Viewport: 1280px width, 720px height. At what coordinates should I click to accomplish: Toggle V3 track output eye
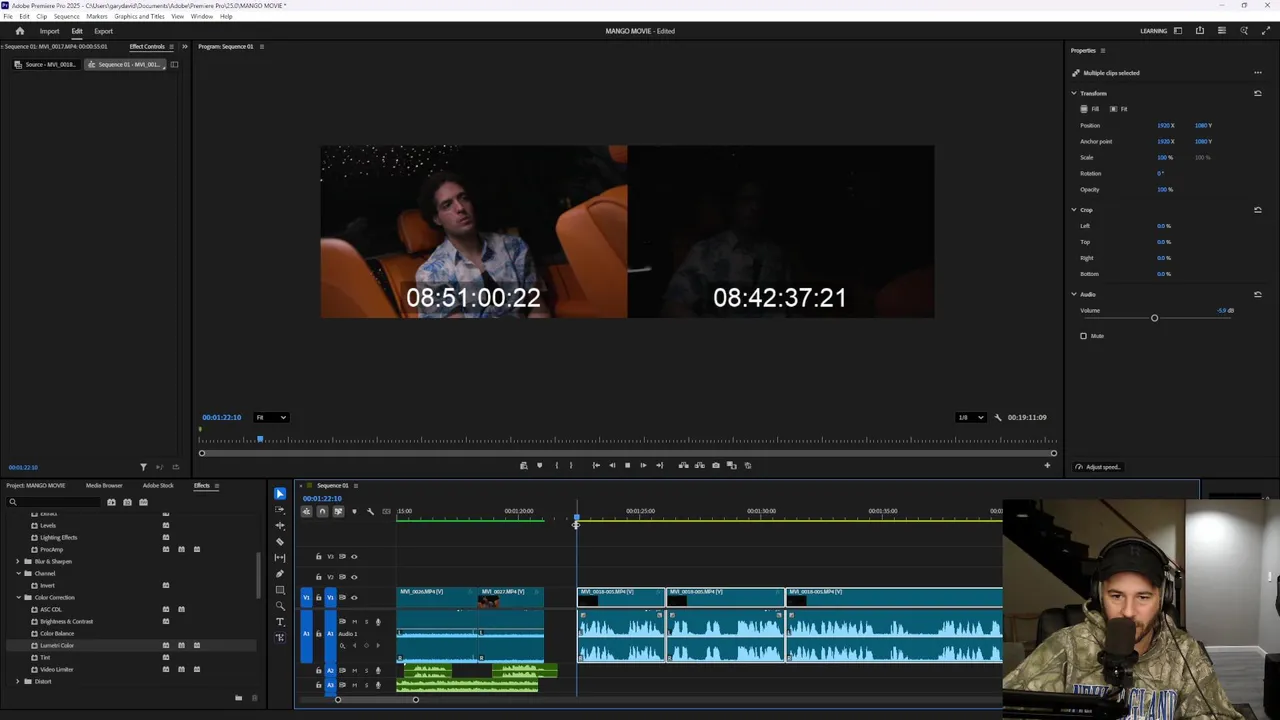354,557
